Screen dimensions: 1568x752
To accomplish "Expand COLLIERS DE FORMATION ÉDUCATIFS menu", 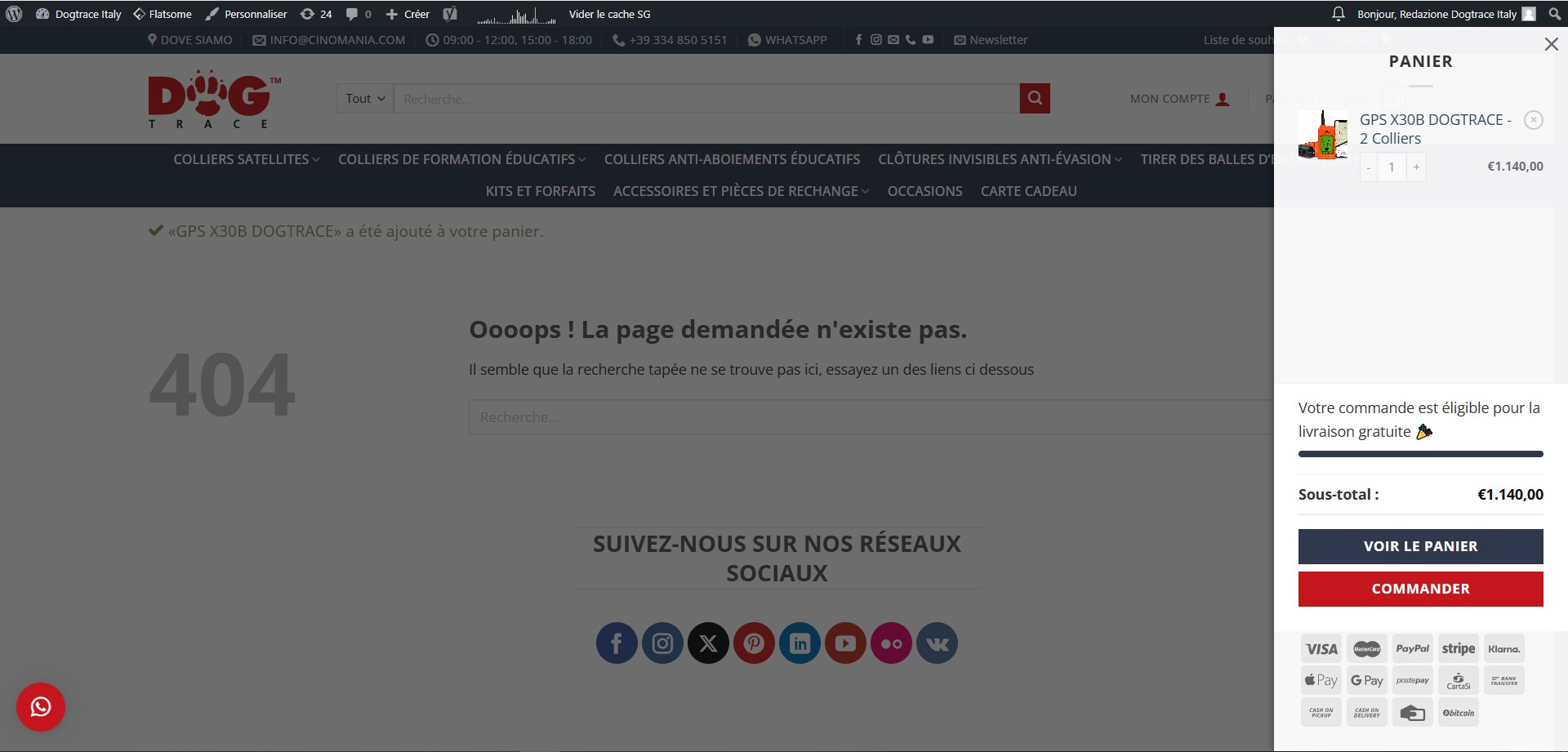I will [462, 159].
